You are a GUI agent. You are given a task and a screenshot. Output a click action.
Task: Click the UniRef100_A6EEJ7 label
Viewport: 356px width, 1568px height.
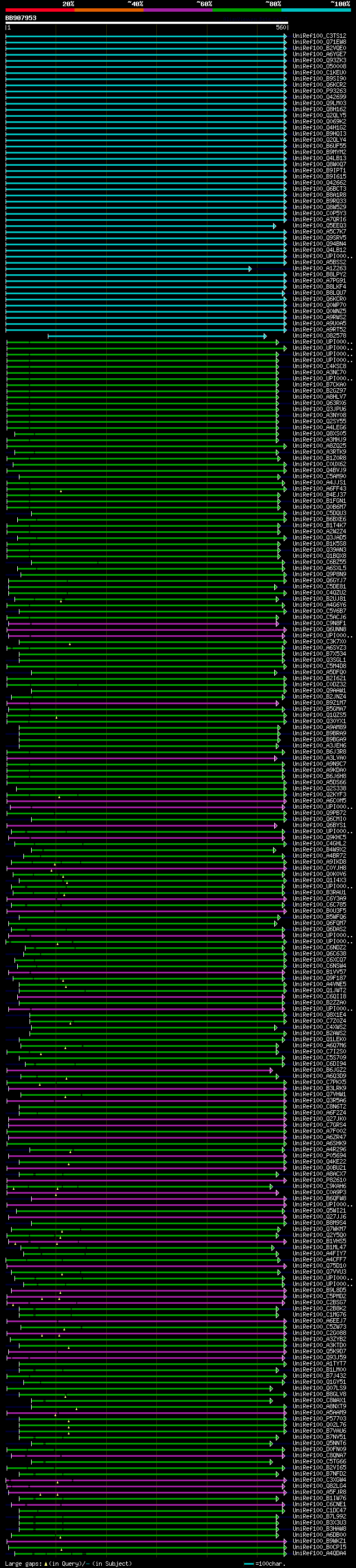(319, 1321)
